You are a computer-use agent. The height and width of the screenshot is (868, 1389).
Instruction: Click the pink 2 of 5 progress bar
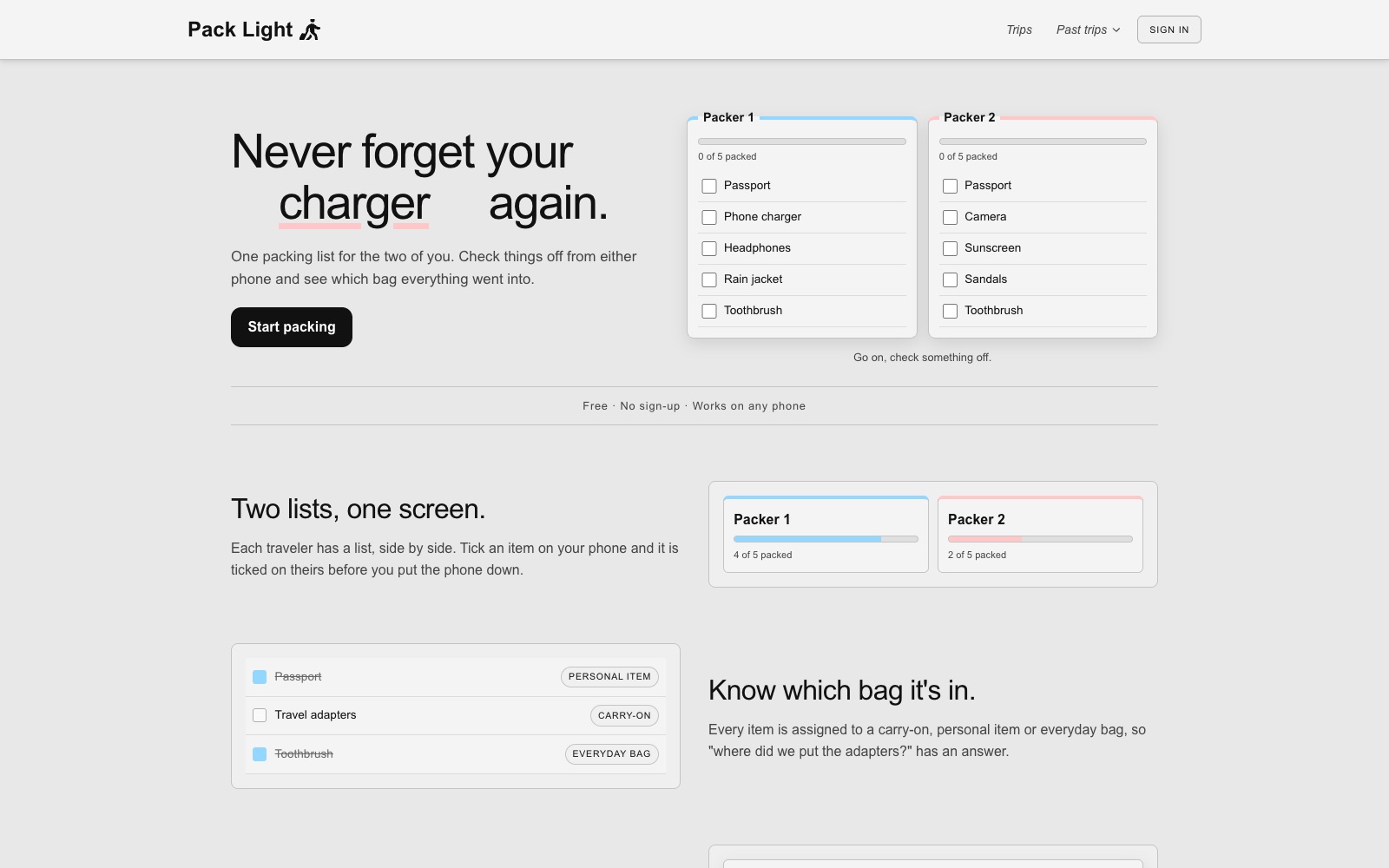click(1040, 539)
